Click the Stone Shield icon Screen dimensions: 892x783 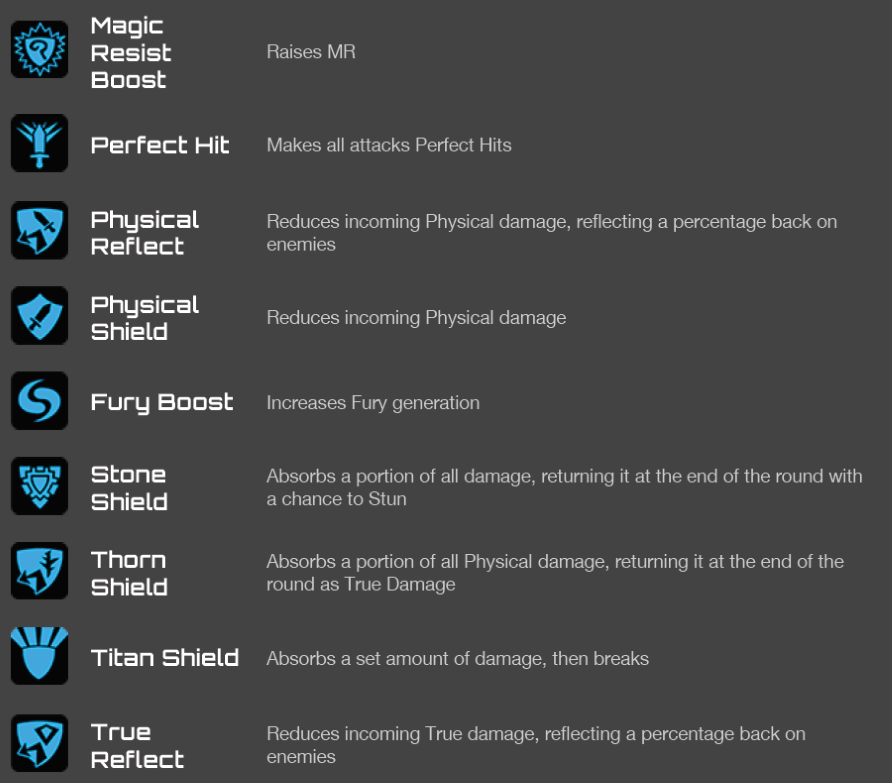[39, 486]
